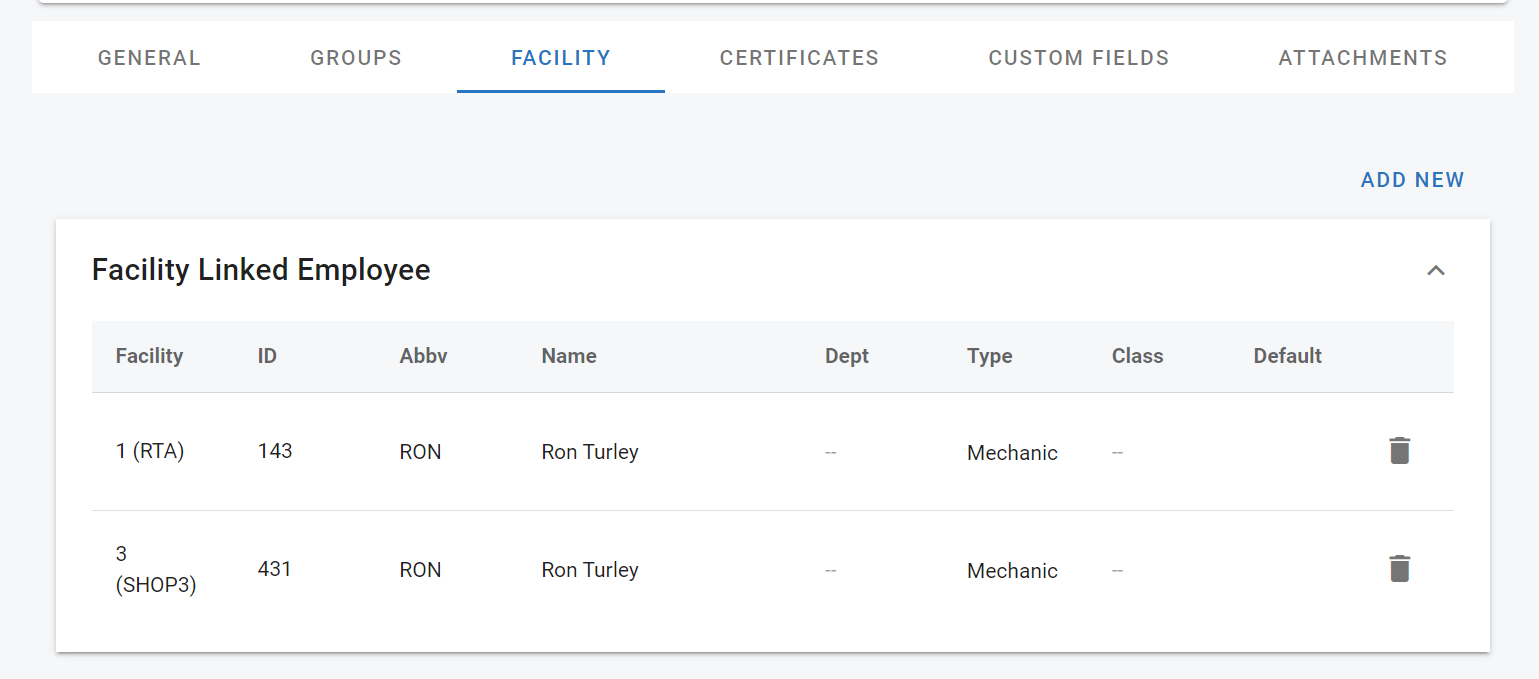
Task: Open the Custom Fields tab
Action: pos(1078,58)
